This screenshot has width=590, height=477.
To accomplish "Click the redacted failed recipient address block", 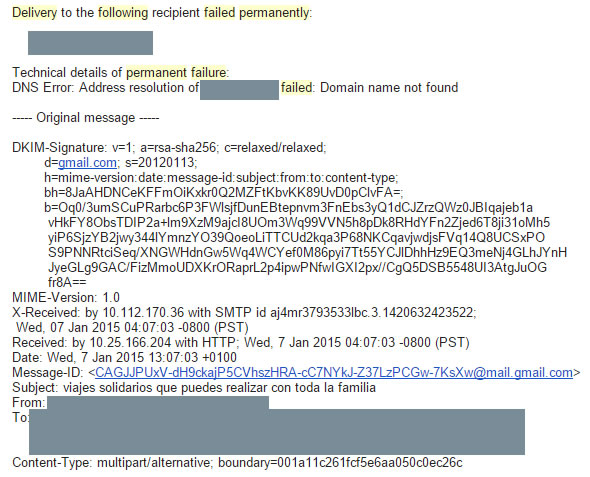I will click(x=90, y=43).
